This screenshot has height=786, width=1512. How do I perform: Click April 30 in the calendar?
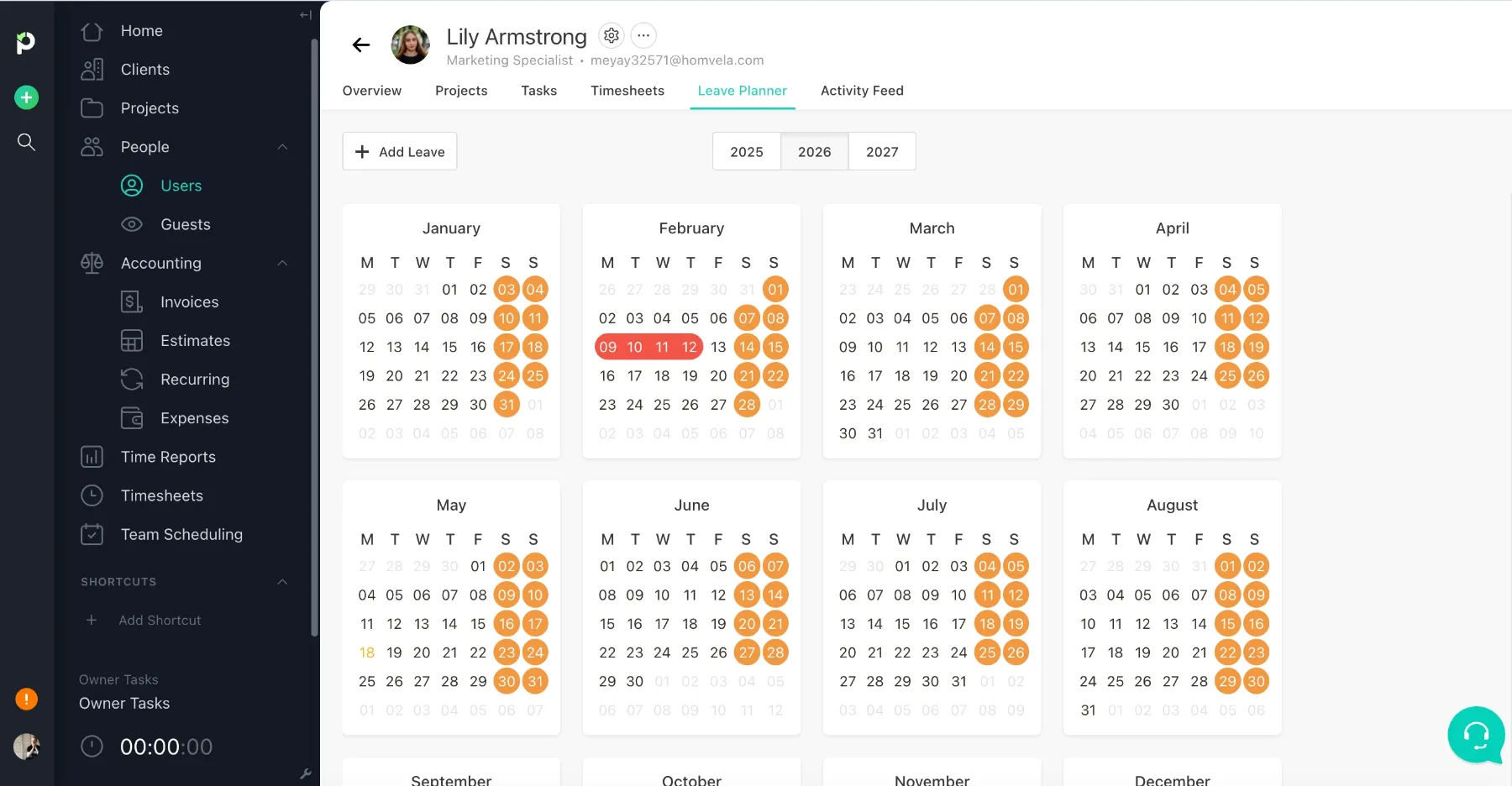pyautogui.click(x=1171, y=405)
